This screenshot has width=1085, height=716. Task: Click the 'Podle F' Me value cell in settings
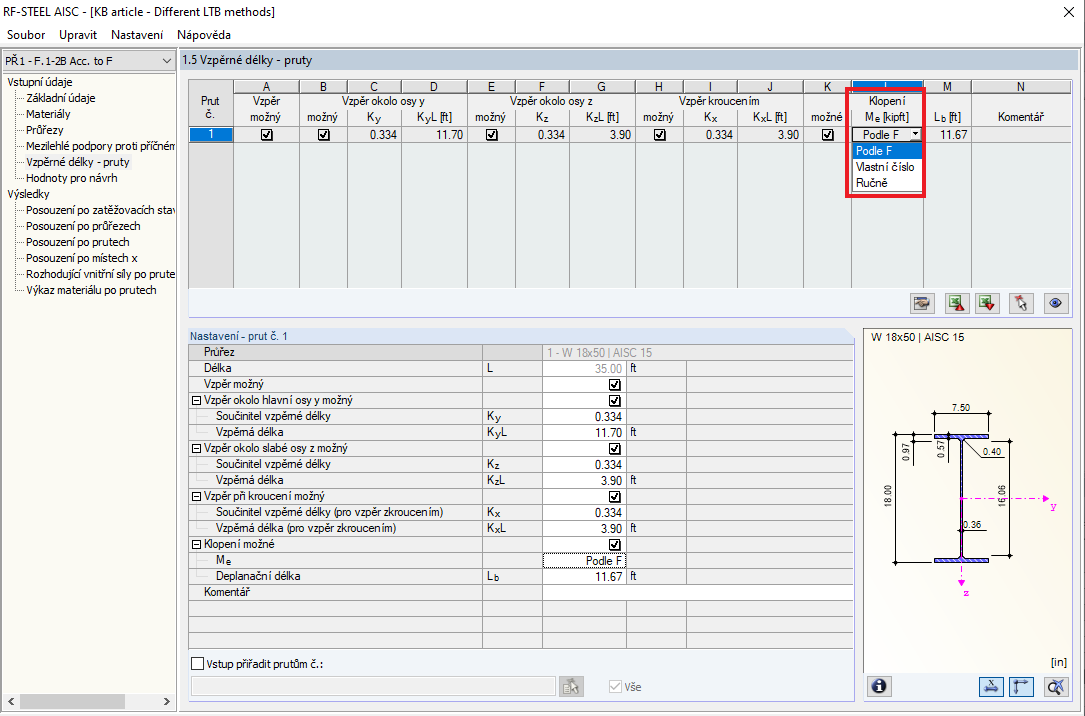pos(585,560)
